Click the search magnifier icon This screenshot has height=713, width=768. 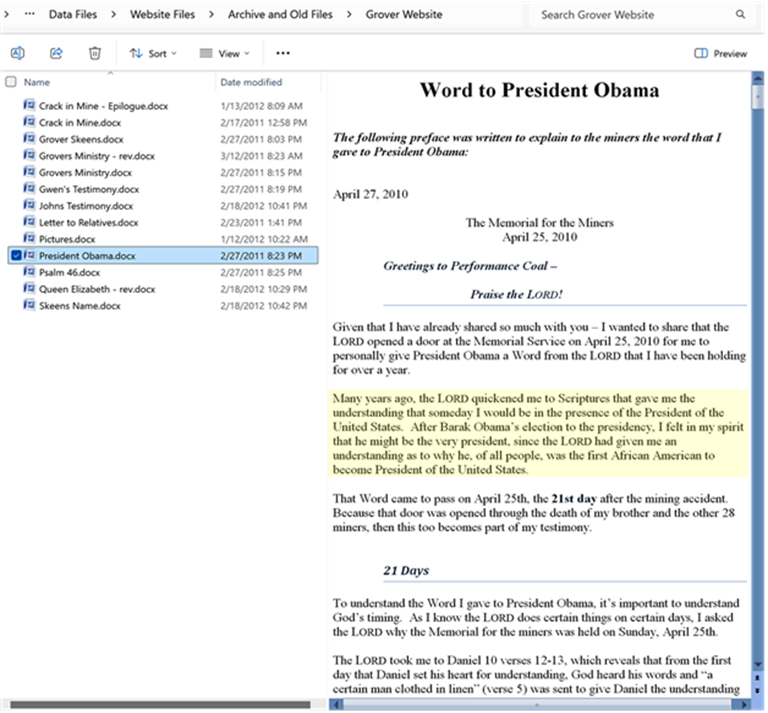point(740,15)
